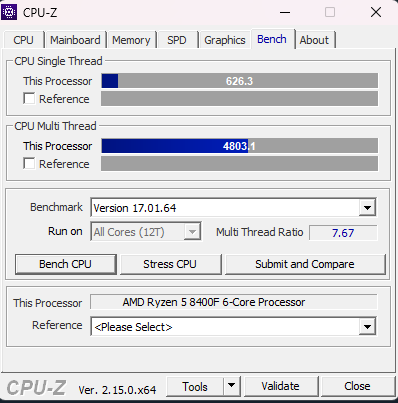This screenshot has height=403, width=398.
Task: Click the Validate button
Action: pyautogui.click(x=280, y=386)
